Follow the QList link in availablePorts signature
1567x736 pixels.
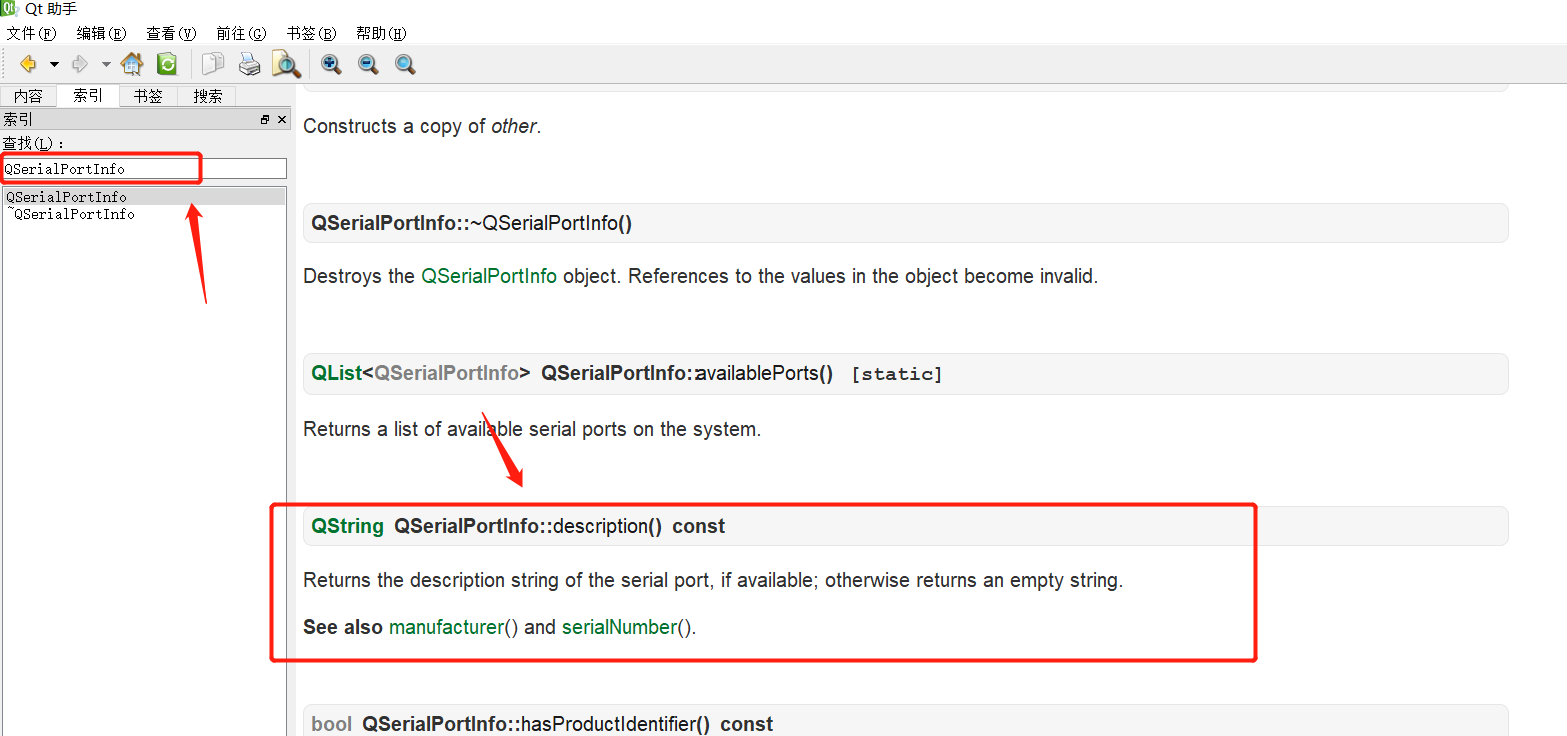(x=336, y=374)
